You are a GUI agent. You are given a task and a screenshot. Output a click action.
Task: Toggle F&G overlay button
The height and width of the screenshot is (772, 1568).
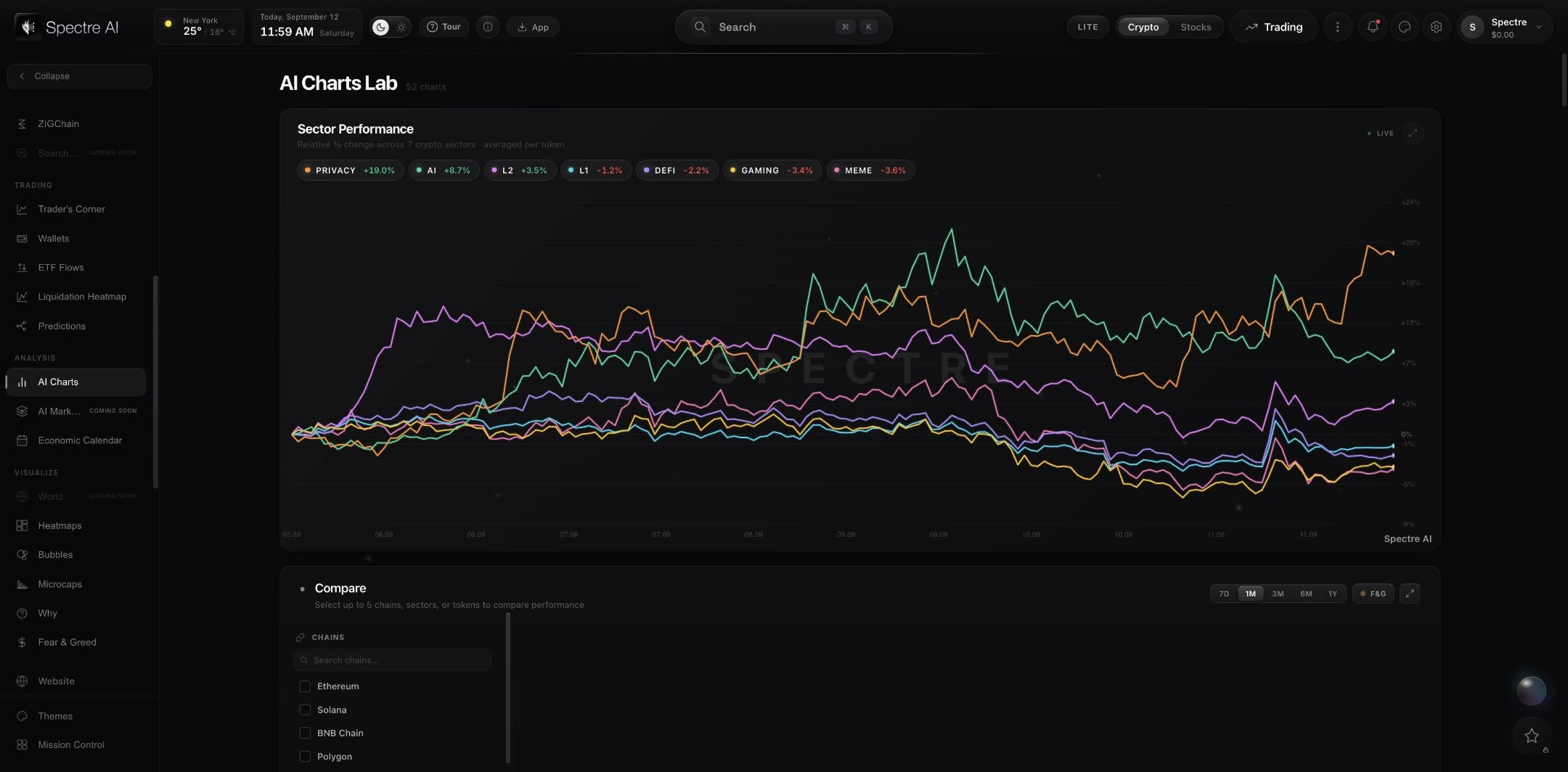pos(1373,594)
